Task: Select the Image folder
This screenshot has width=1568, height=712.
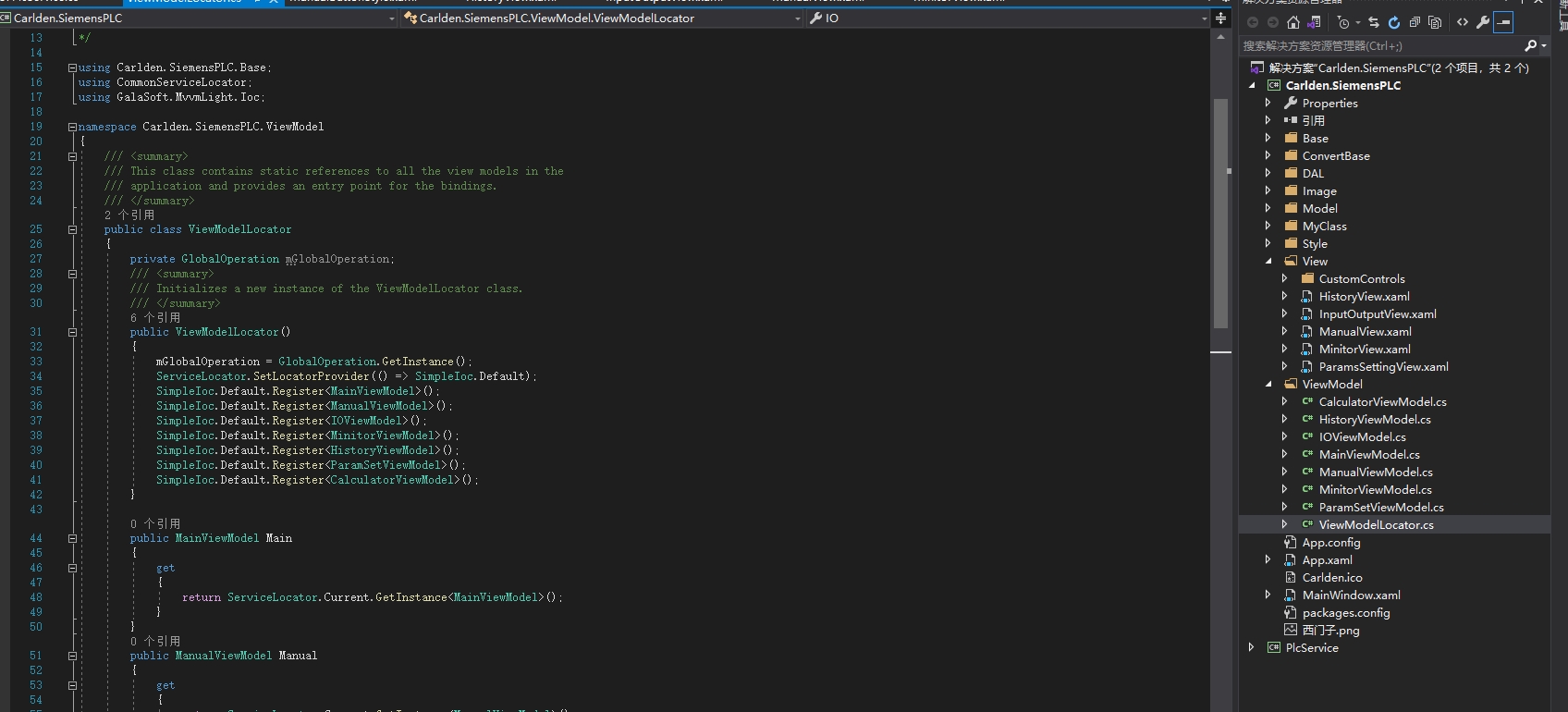Action: 1319,190
